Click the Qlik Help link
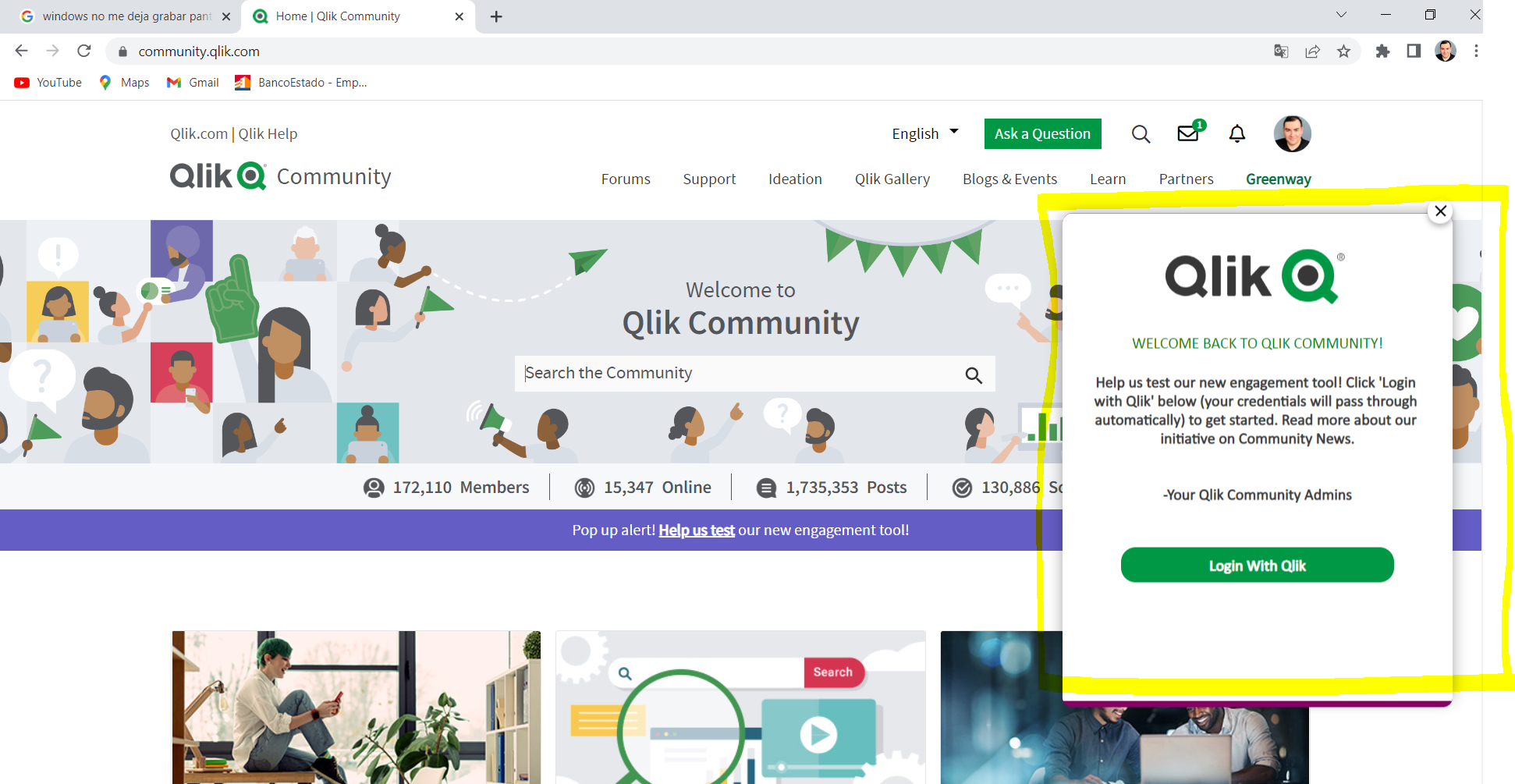Screen dimensions: 1515x784 [268, 133]
